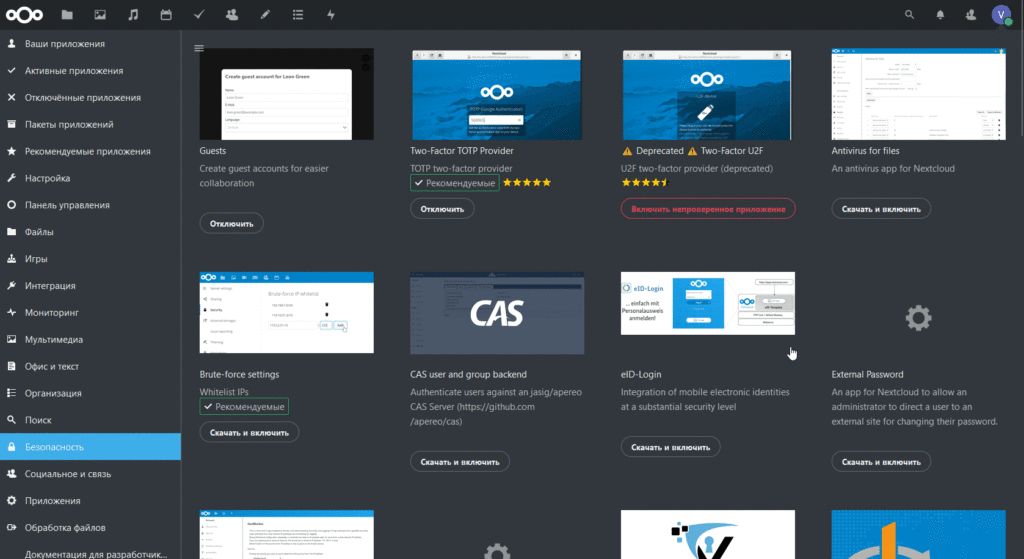Screen dimensions: 1024x559
Task: Open the Files app folder icon
Action: [x=67, y=14]
